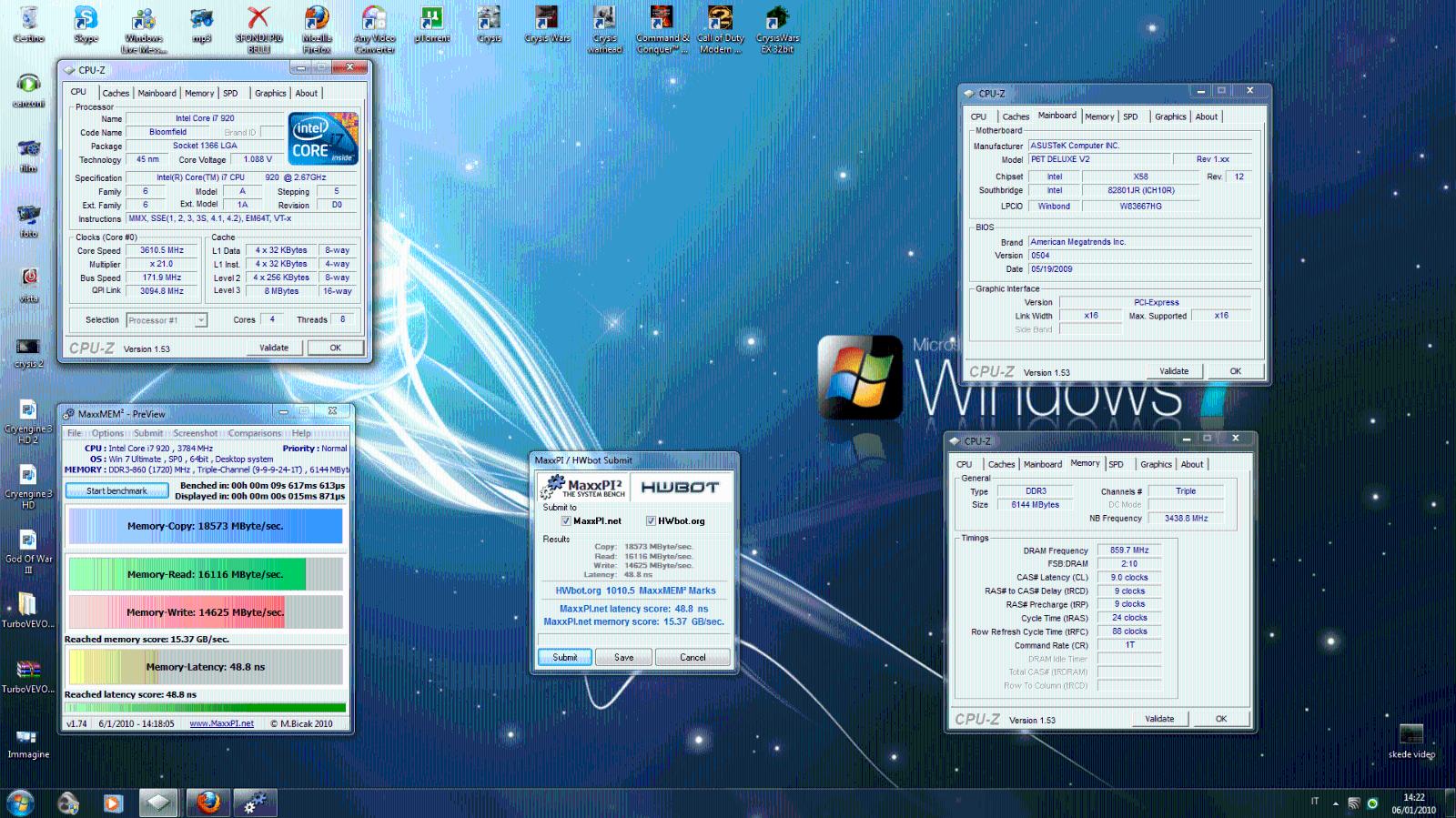1456x818 pixels.
Task: Open the mp3 desktop folder icon
Action: (201, 25)
